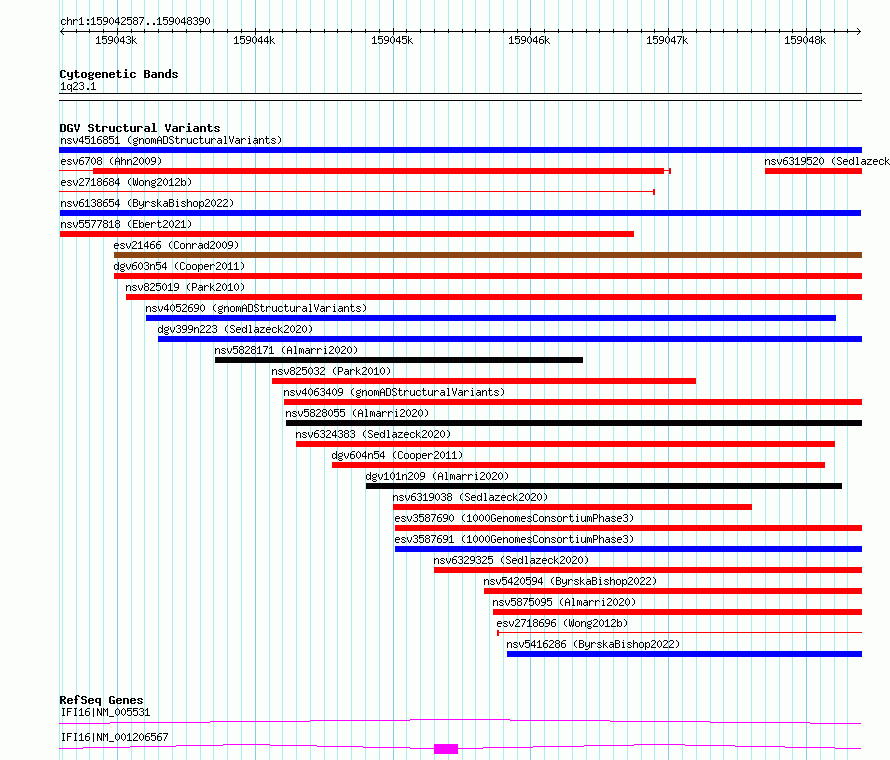Viewport: 890px width, 760px height.
Task: Select the esv6708 (Ahn2009) label
Action: coord(111,161)
